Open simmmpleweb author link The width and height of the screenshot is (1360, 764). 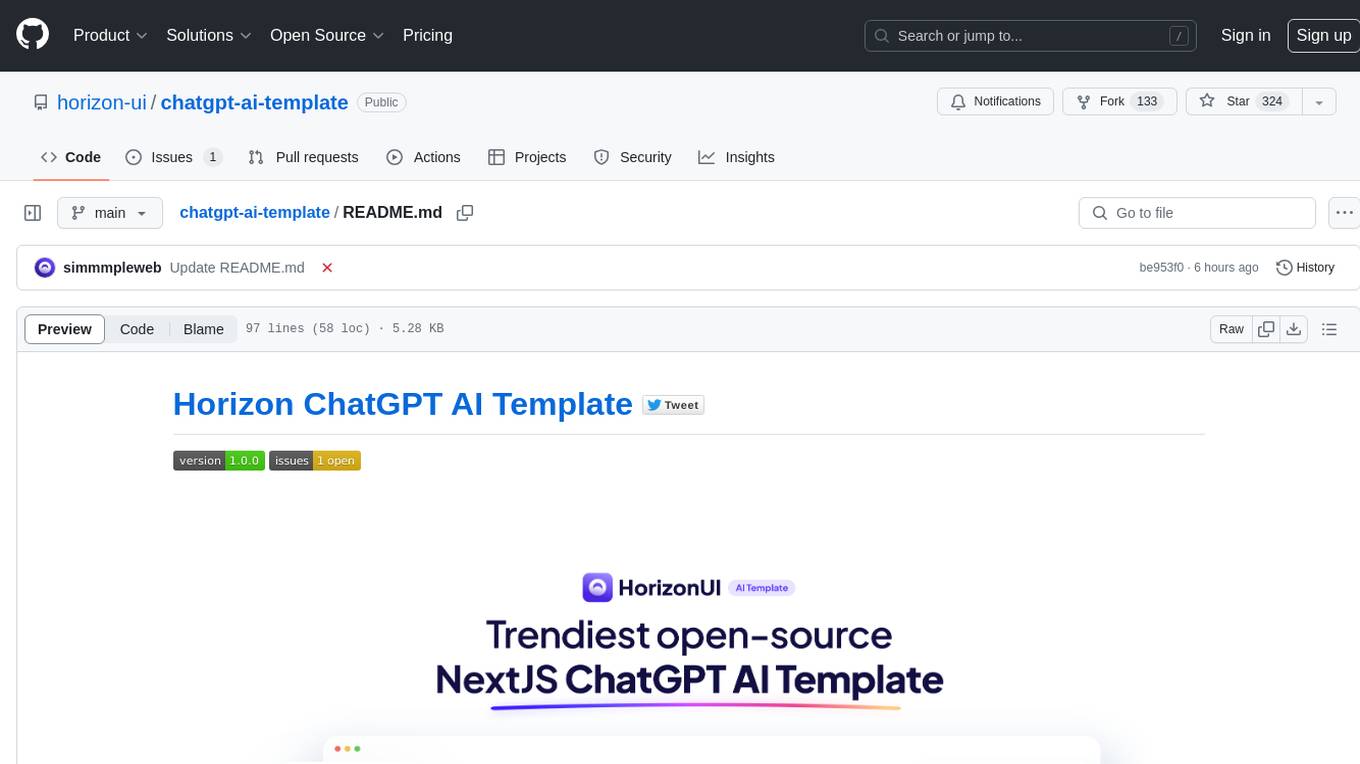click(112, 268)
